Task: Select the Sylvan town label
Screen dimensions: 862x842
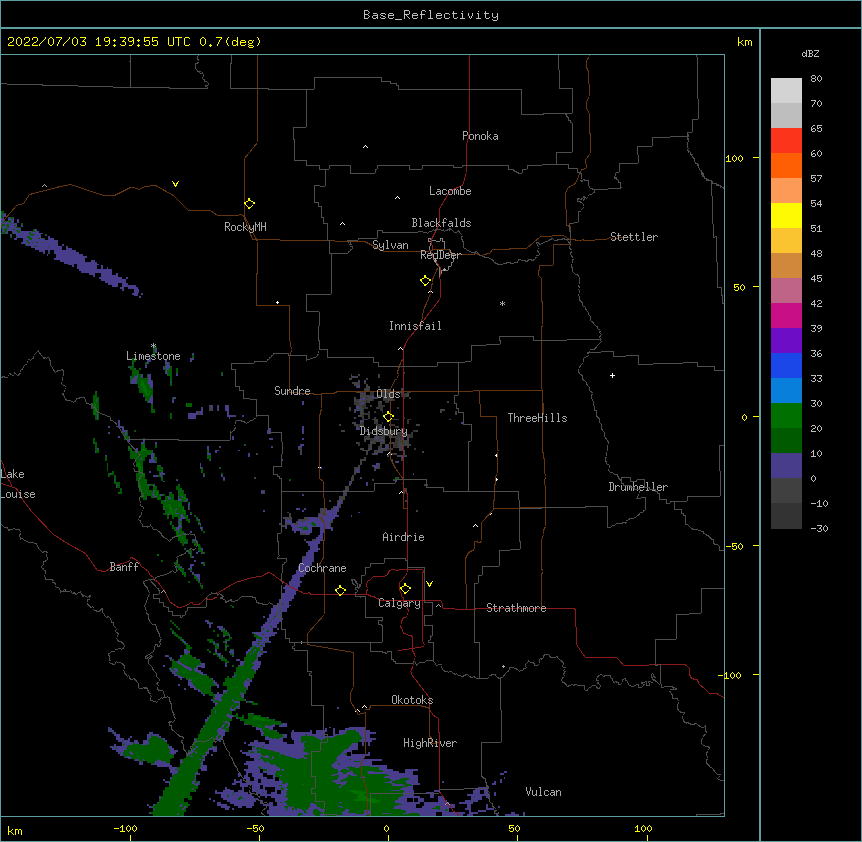Action: point(390,245)
